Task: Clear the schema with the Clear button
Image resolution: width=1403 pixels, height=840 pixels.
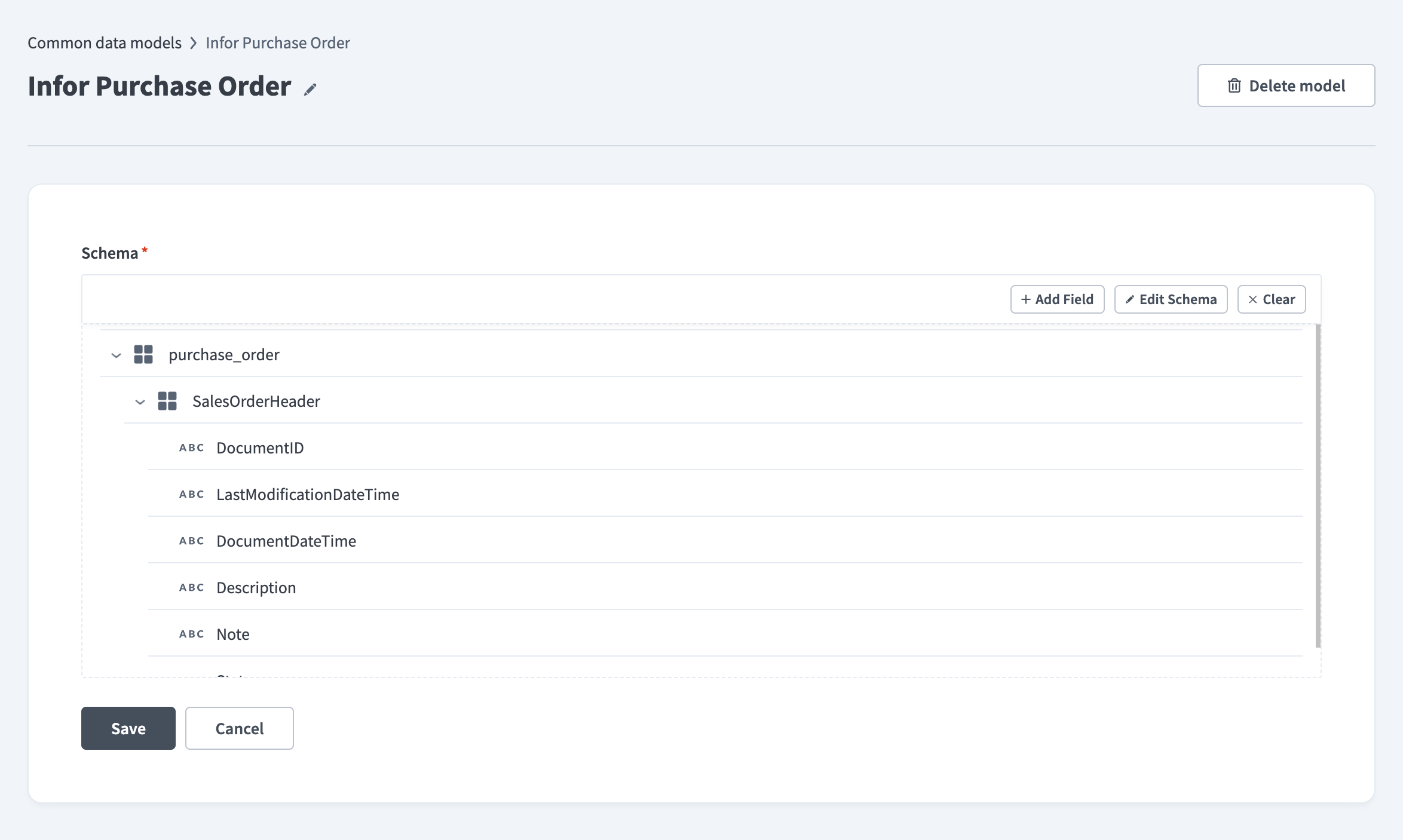Action: click(1271, 299)
